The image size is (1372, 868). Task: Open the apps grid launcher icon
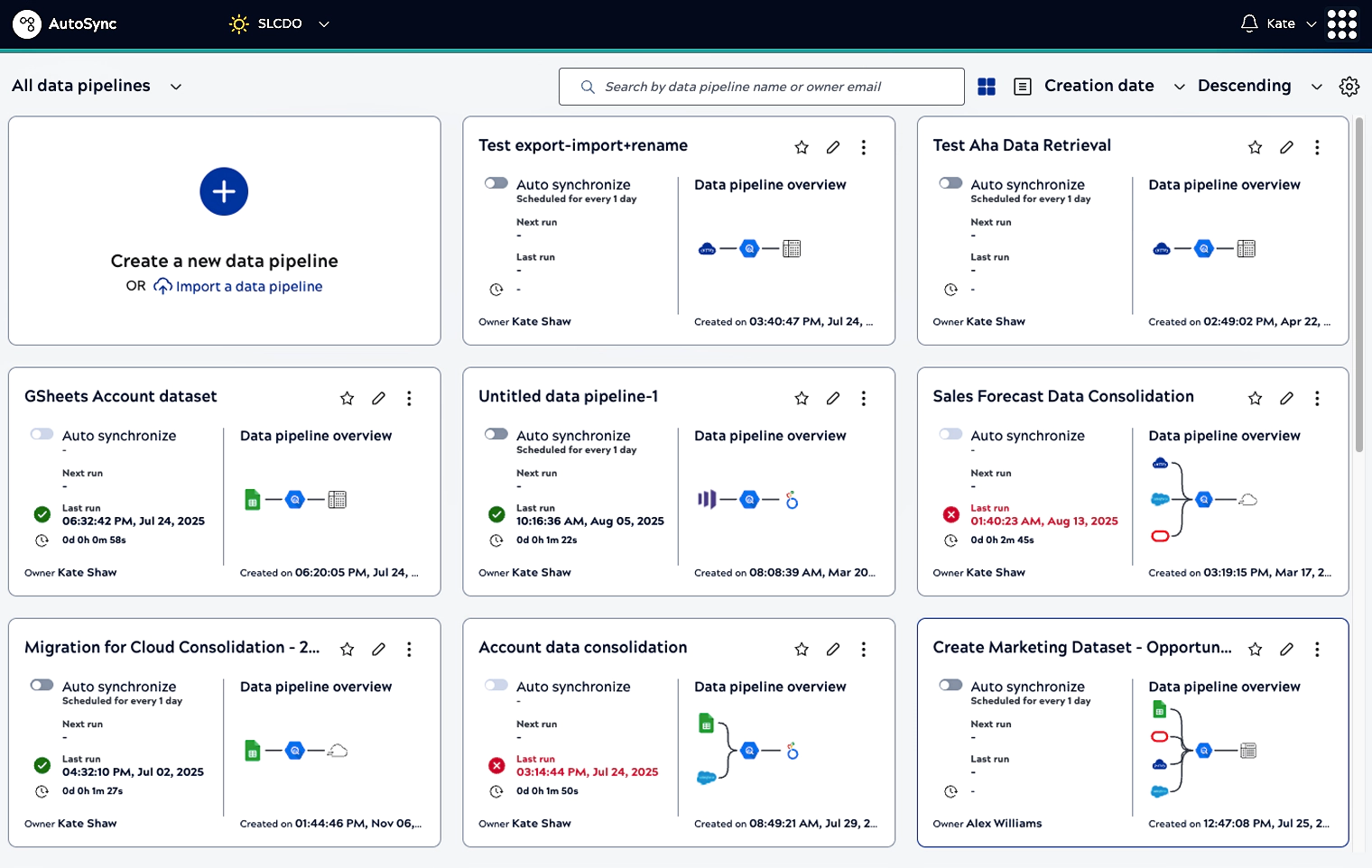point(1342,24)
